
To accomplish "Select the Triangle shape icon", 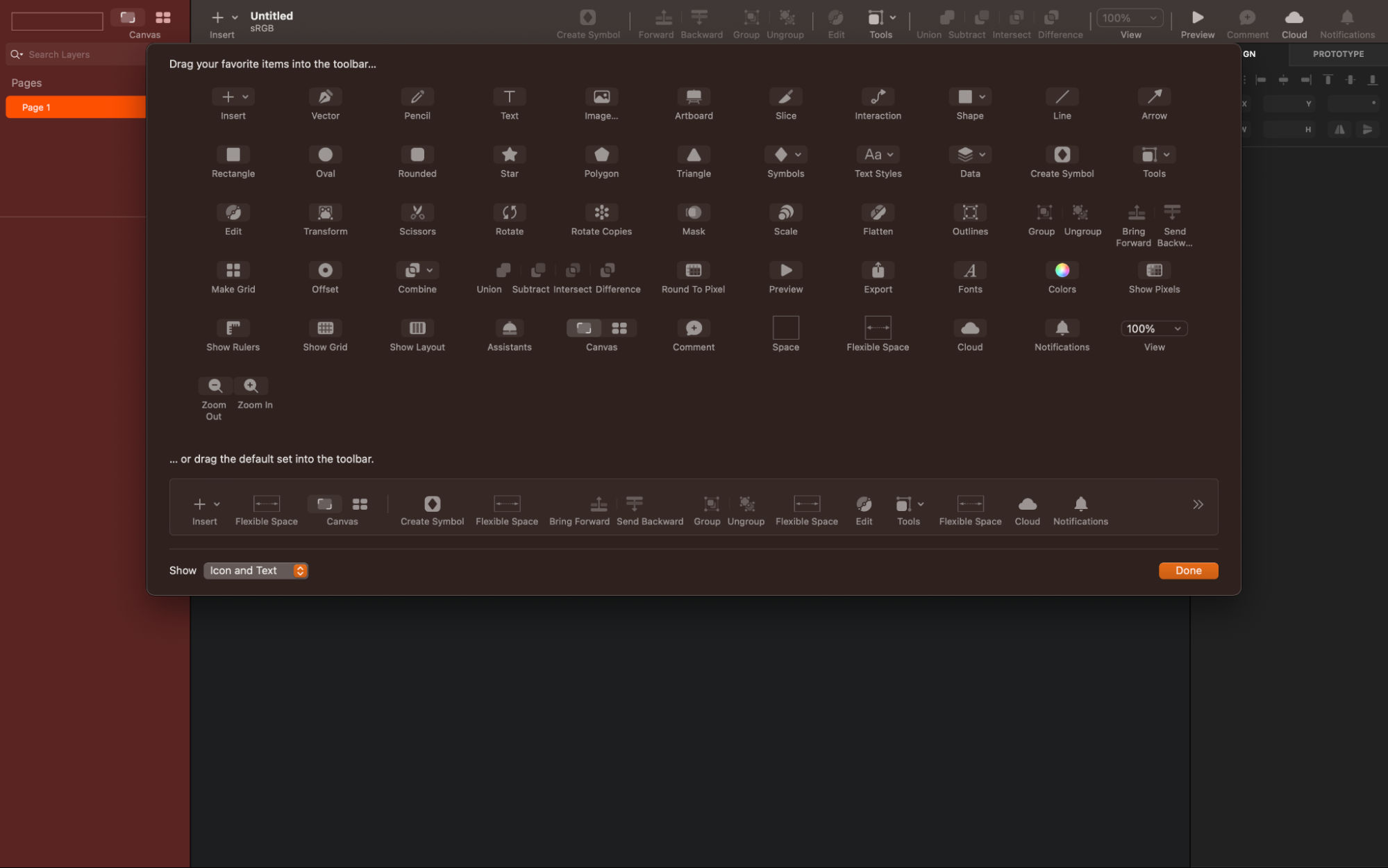I will click(694, 154).
